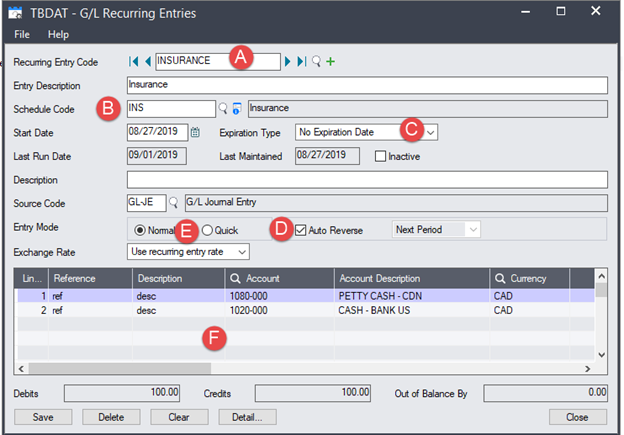Click the Delete button
624x435 pixels.
tap(111, 417)
